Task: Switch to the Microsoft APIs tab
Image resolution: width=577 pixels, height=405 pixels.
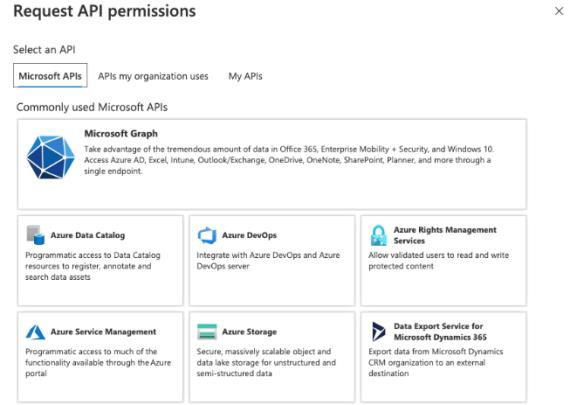Action: (50, 76)
